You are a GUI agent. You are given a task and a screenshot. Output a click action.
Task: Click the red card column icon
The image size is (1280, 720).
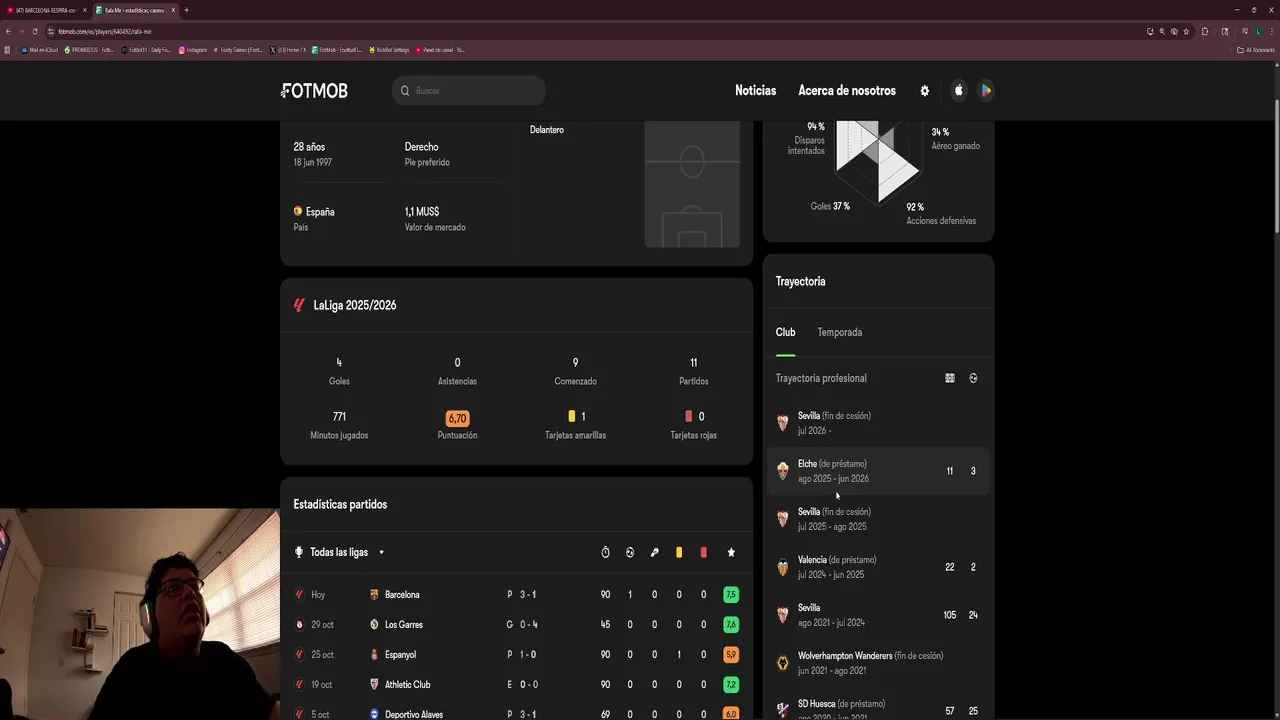[x=703, y=552]
